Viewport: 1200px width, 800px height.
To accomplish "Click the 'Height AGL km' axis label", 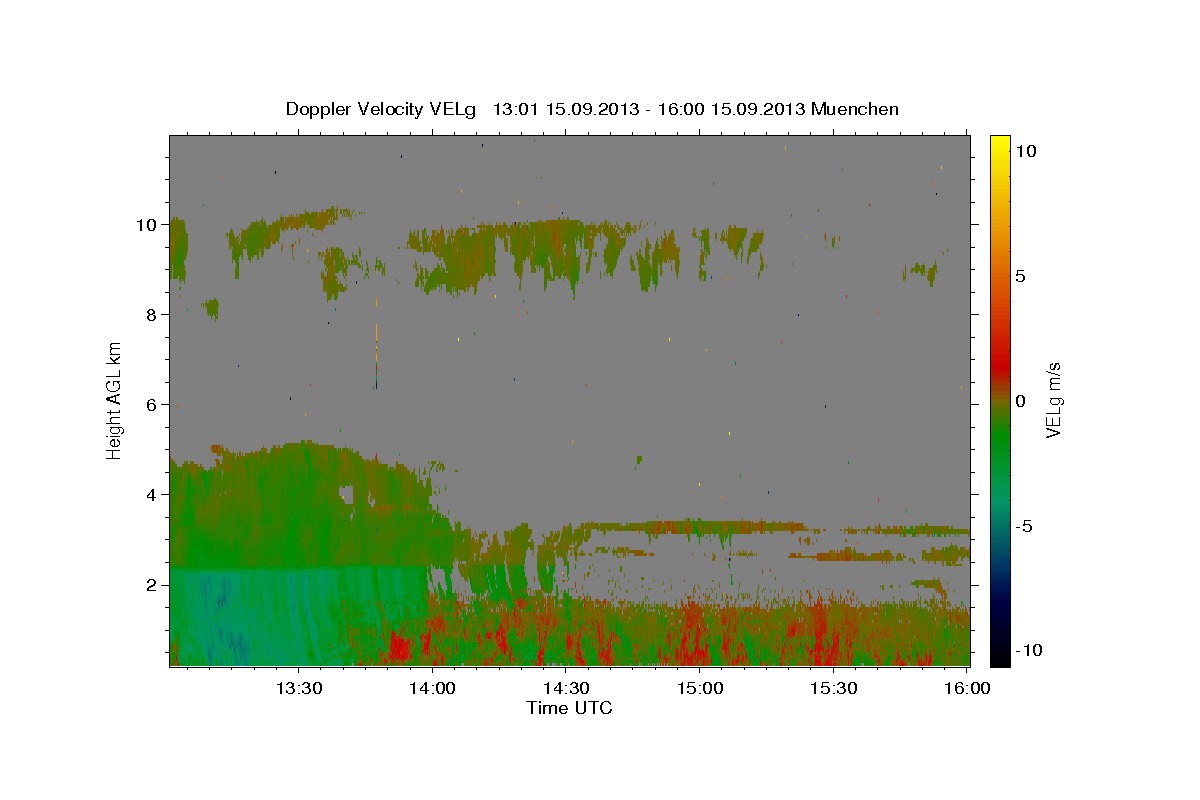I will click(114, 400).
